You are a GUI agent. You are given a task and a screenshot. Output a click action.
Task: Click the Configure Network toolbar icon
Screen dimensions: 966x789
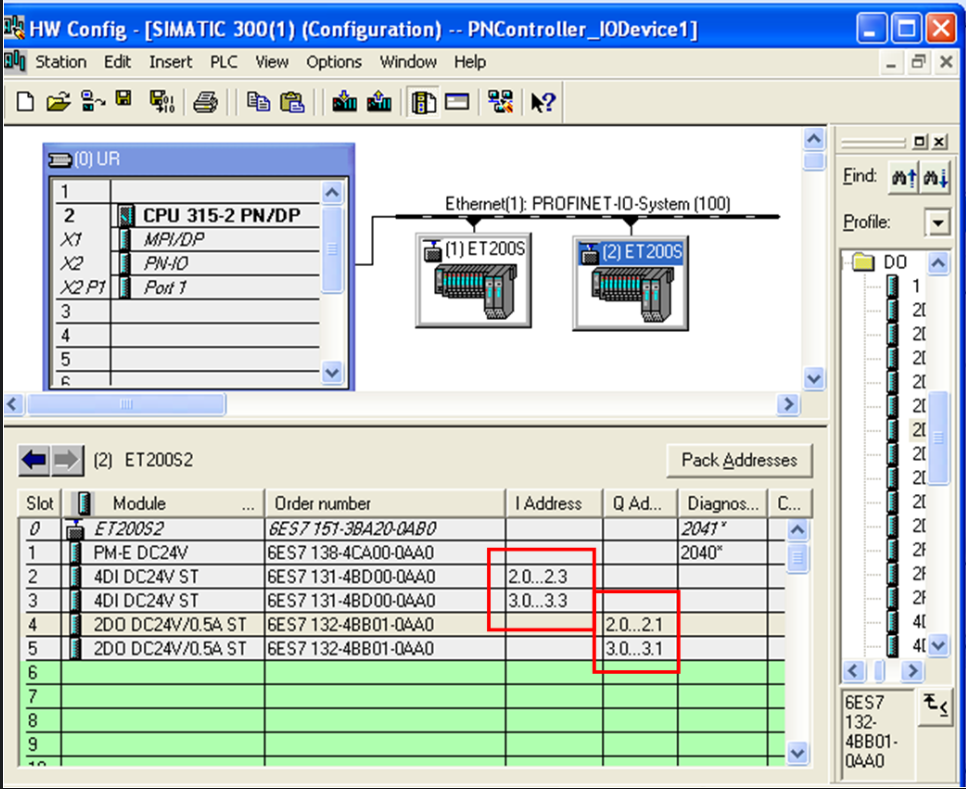pyautogui.click(x=500, y=102)
